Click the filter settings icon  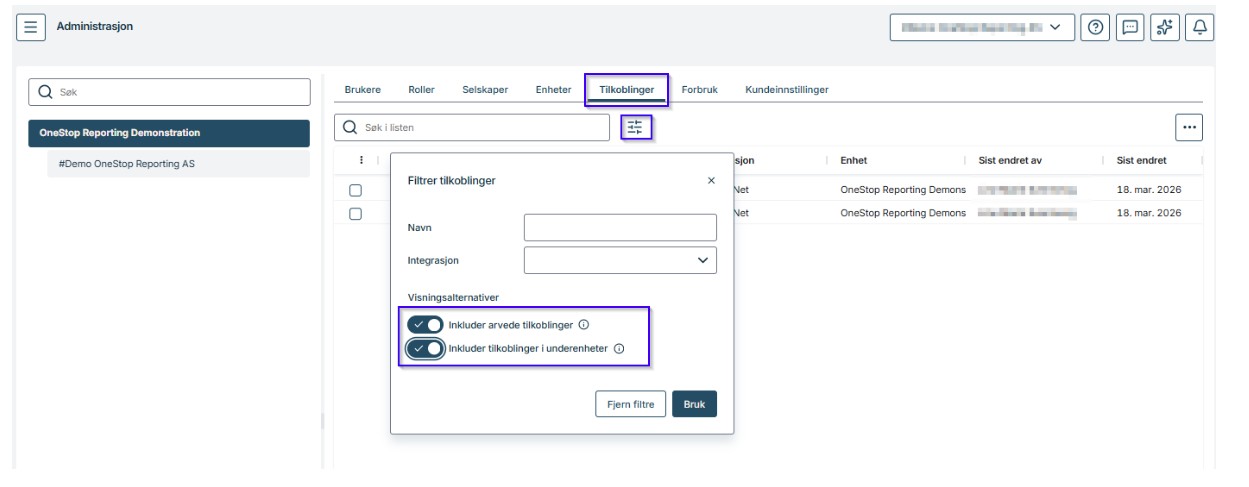pos(635,127)
